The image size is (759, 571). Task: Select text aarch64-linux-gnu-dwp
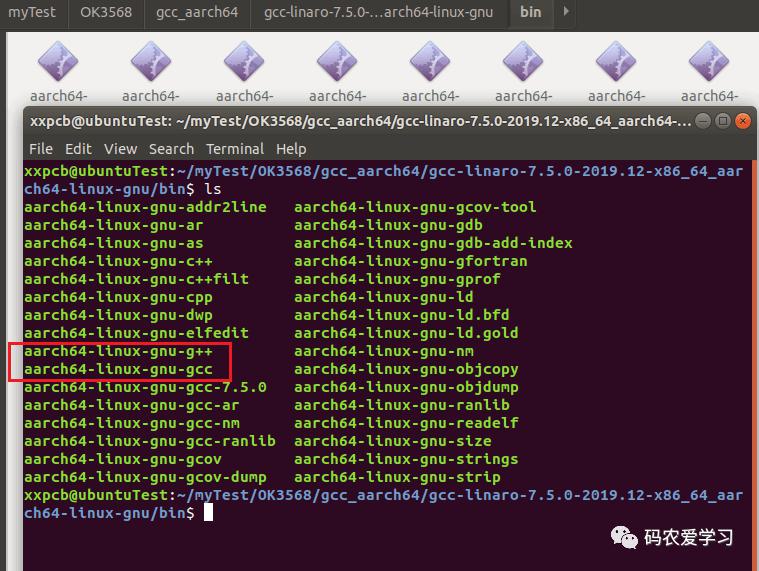[x=118, y=315]
